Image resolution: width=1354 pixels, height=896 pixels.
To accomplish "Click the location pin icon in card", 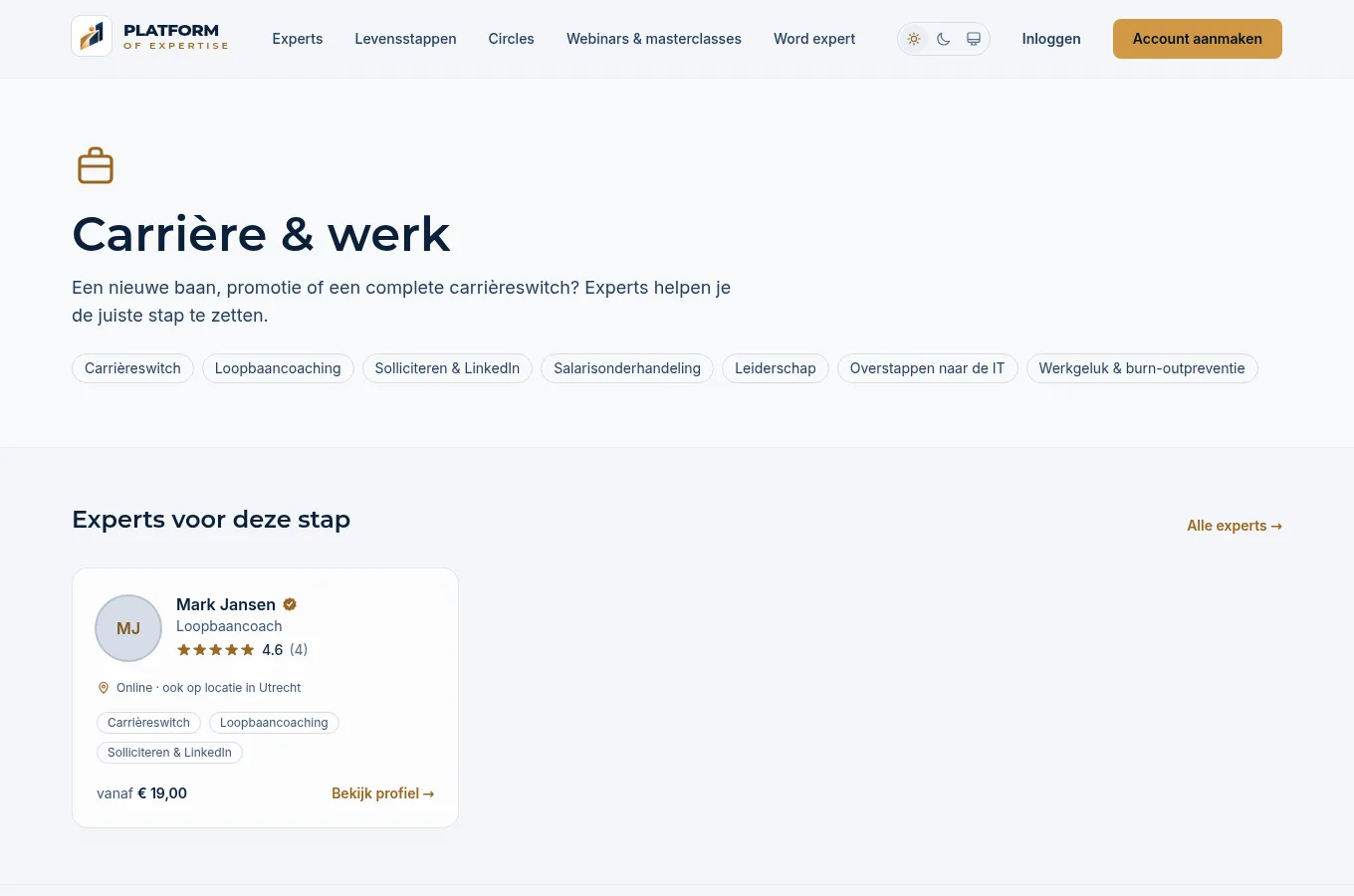I will click(103, 688).
